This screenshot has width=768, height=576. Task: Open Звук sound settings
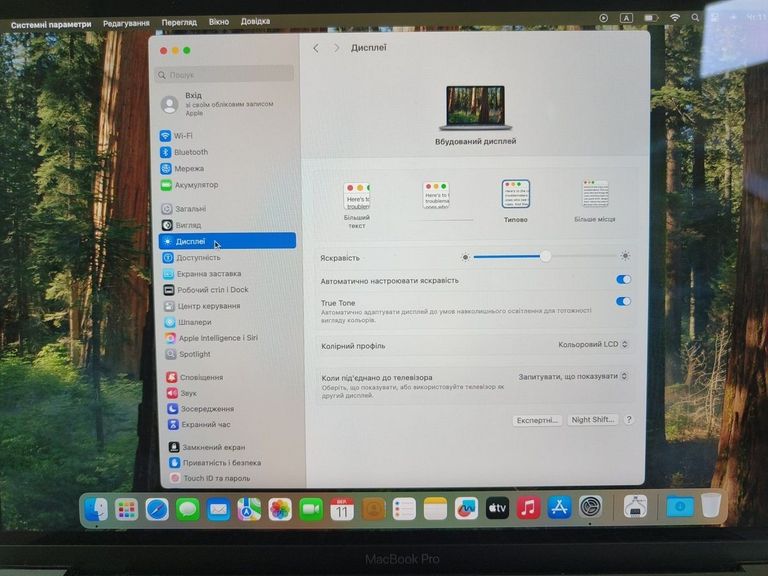tap(182, 393)
